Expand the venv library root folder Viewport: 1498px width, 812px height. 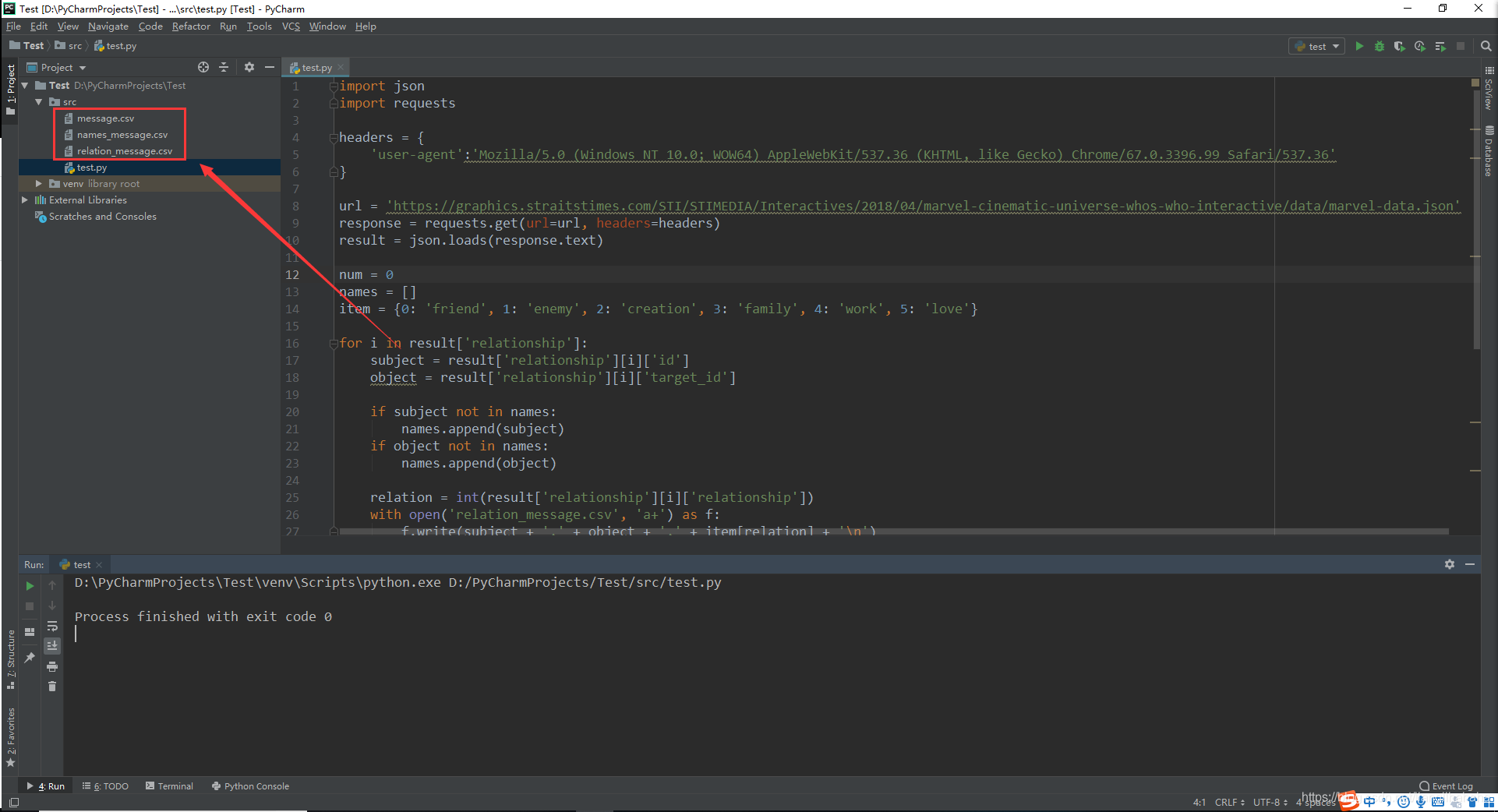39,184
